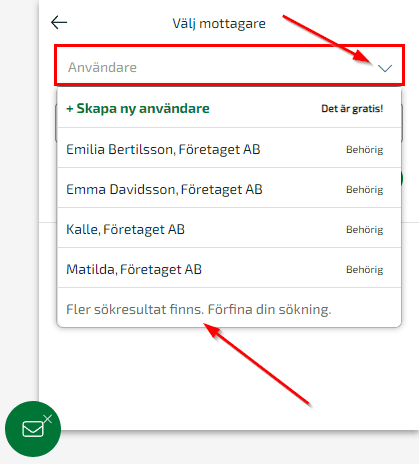
Task: Click green button edge behind dropdown list
Action: (x=402, y=178)
